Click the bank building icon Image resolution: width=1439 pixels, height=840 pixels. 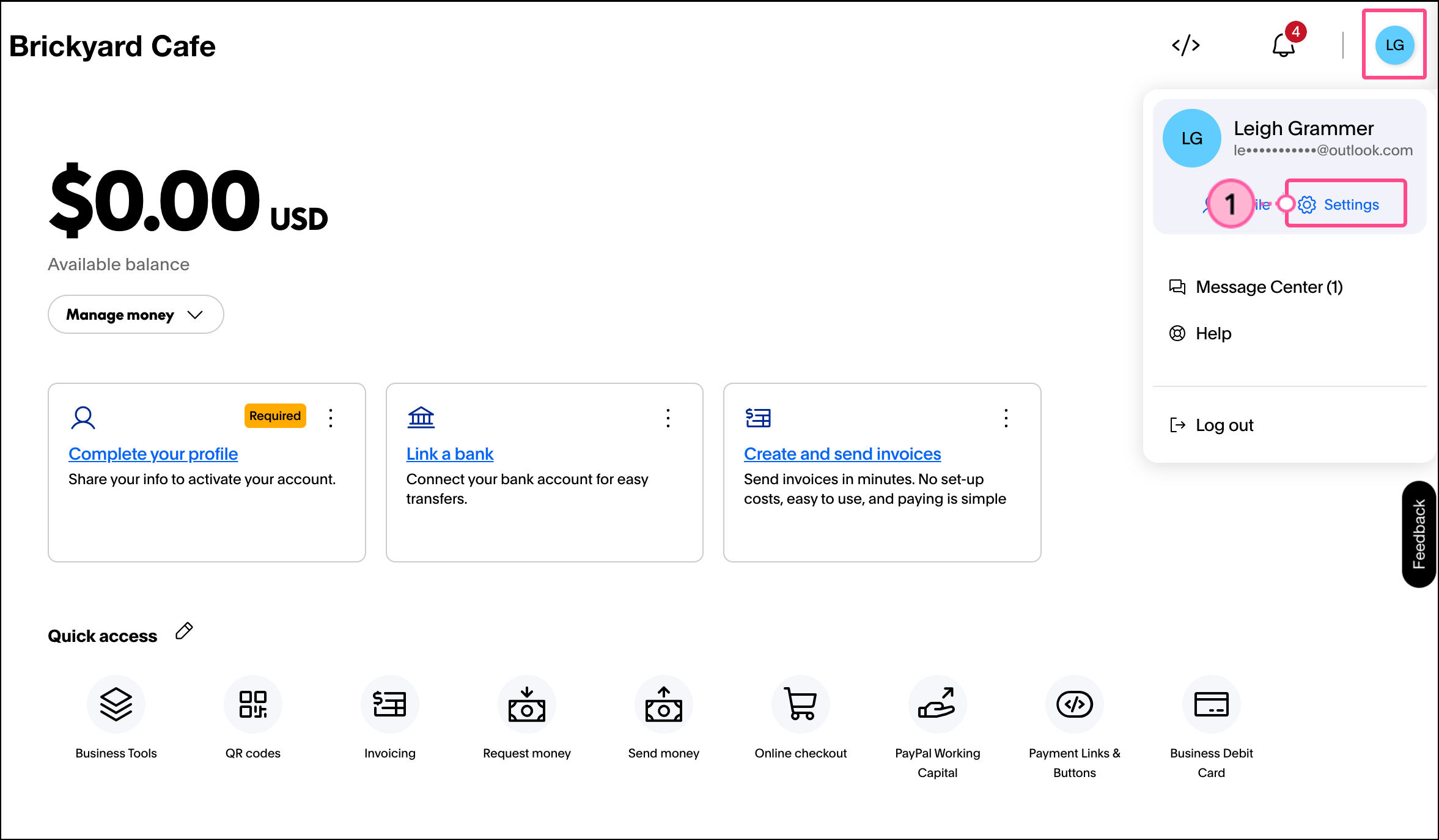pyautogui.click(x=421, y=418)
